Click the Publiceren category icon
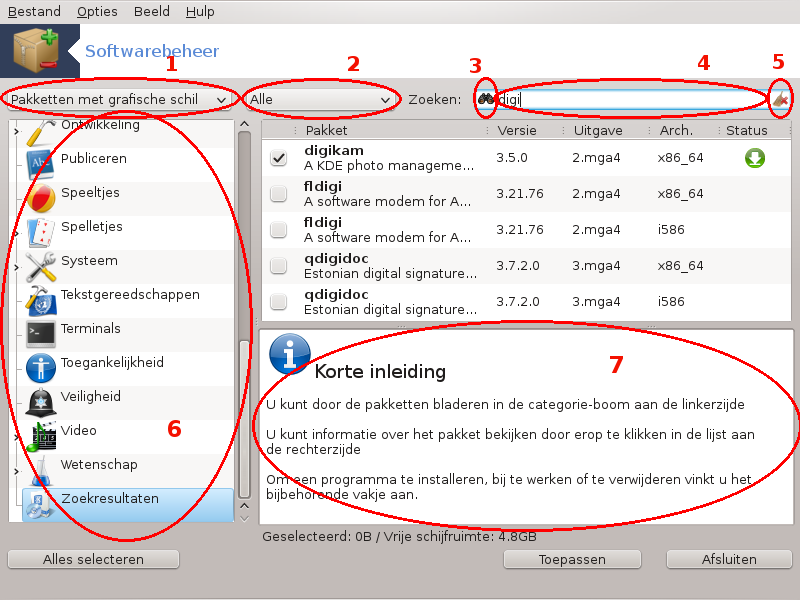 41,160
